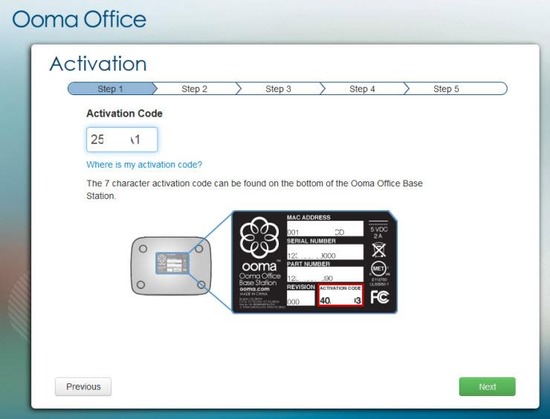Click the ooma flower logo on the label
Screen dimensions: 550x419
260,237
